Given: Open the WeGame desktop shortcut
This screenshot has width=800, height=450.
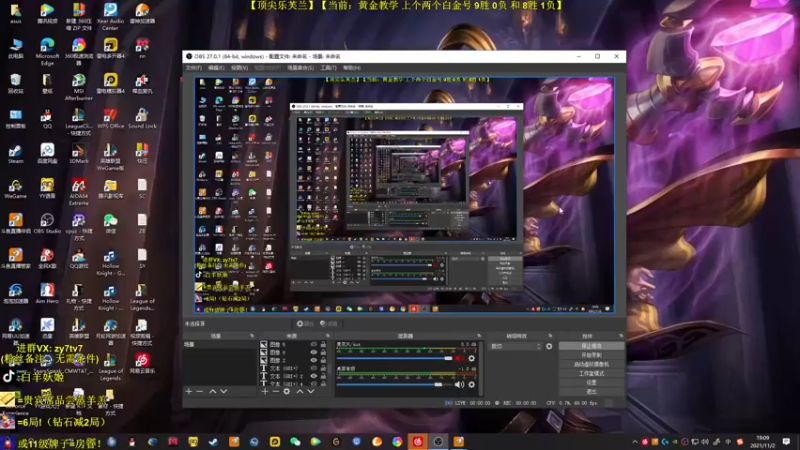Looking at the screenshot, I should (x=15, y=189).
